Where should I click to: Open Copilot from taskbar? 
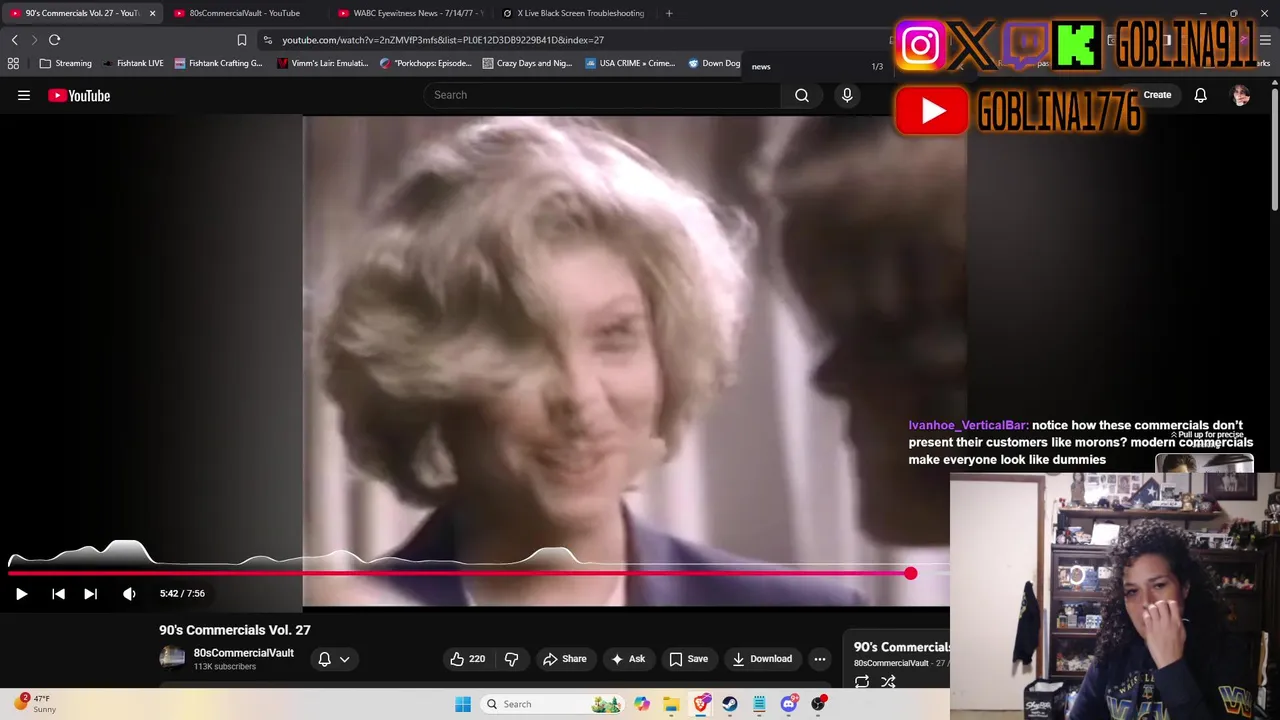point(642,704)
